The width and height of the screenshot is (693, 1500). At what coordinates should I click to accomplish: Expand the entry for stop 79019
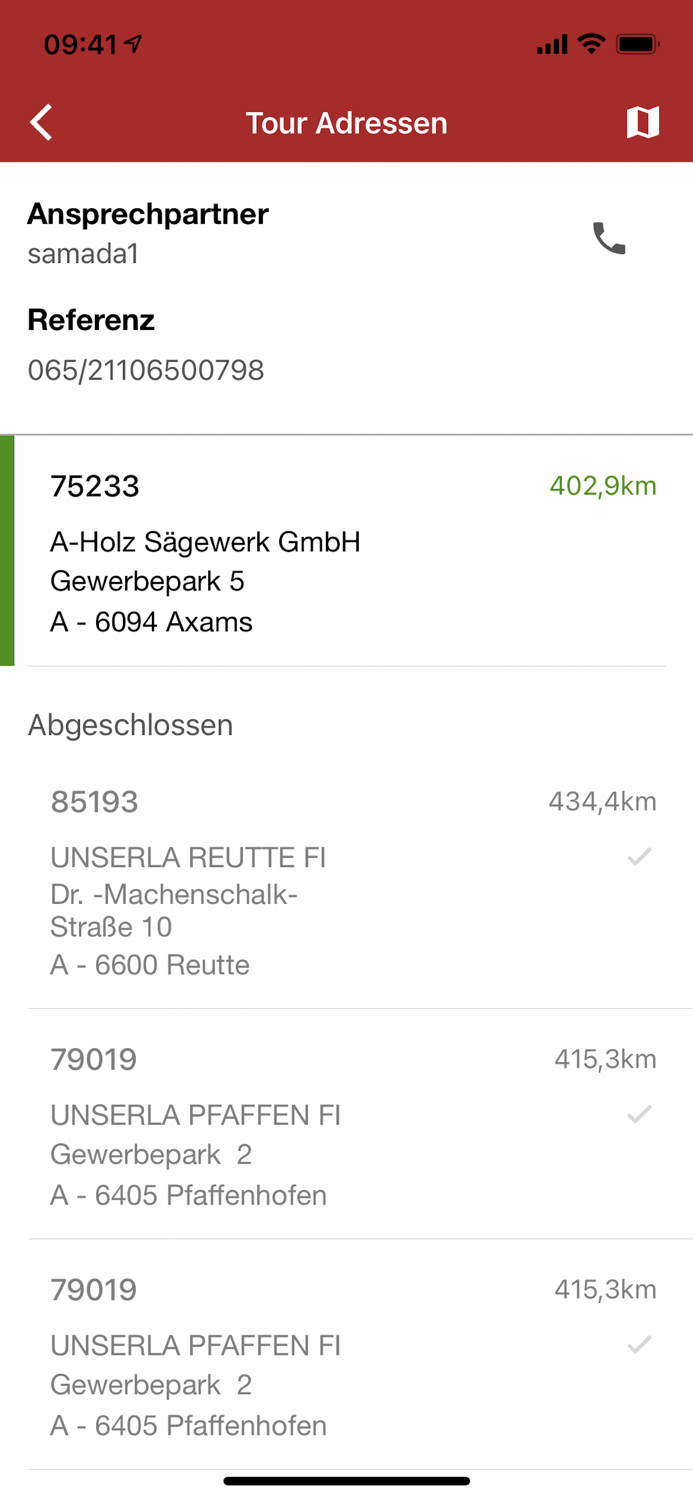[350, 1126]
